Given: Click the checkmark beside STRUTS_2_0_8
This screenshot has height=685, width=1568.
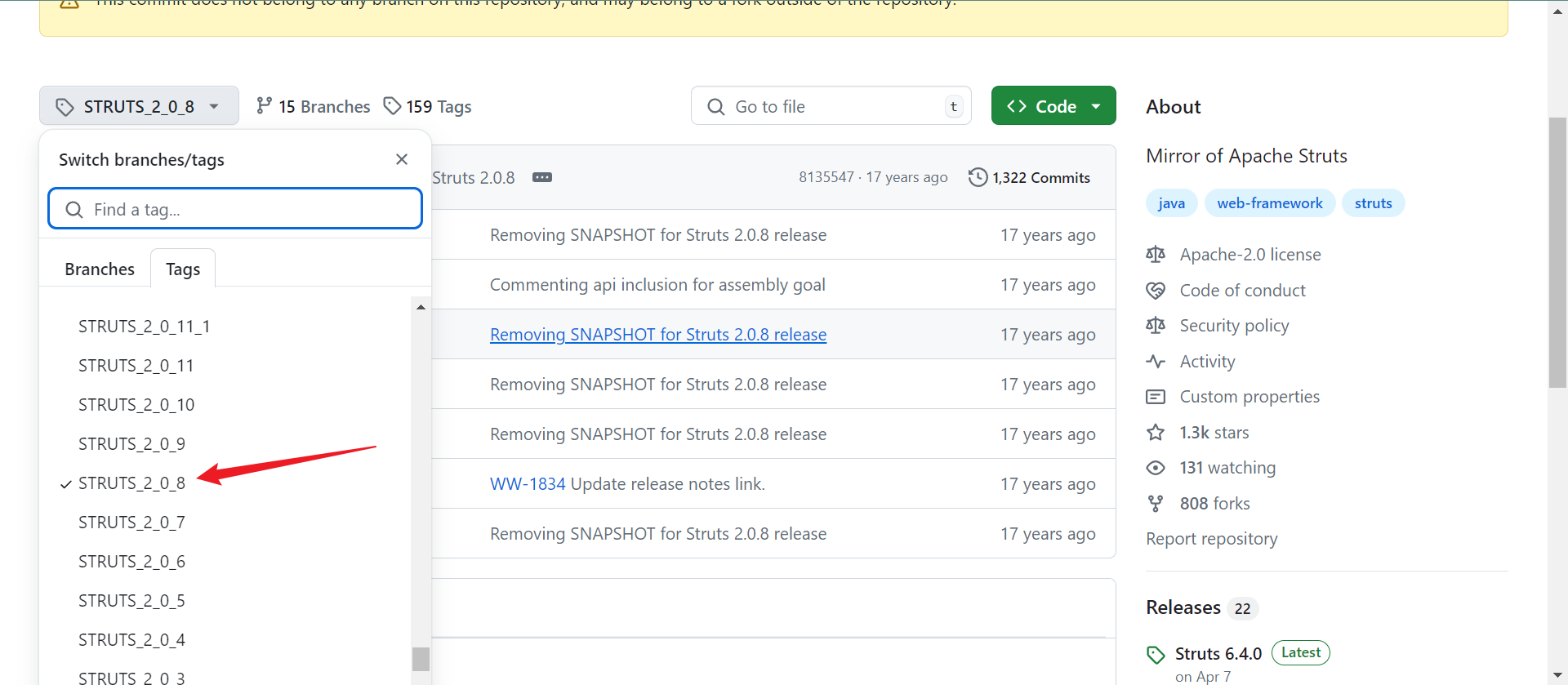Looking at the screenshot, I should coord(66,484).
